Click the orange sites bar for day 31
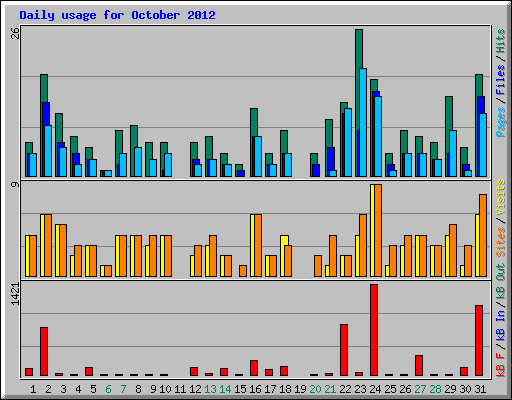The height and width of the screenshot is (400, 512). tap(483, 235)
